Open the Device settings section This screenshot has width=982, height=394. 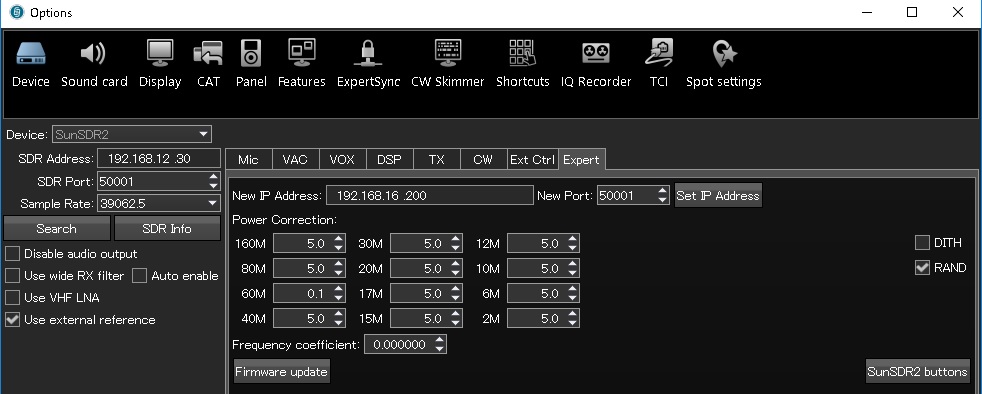point(31,63)
